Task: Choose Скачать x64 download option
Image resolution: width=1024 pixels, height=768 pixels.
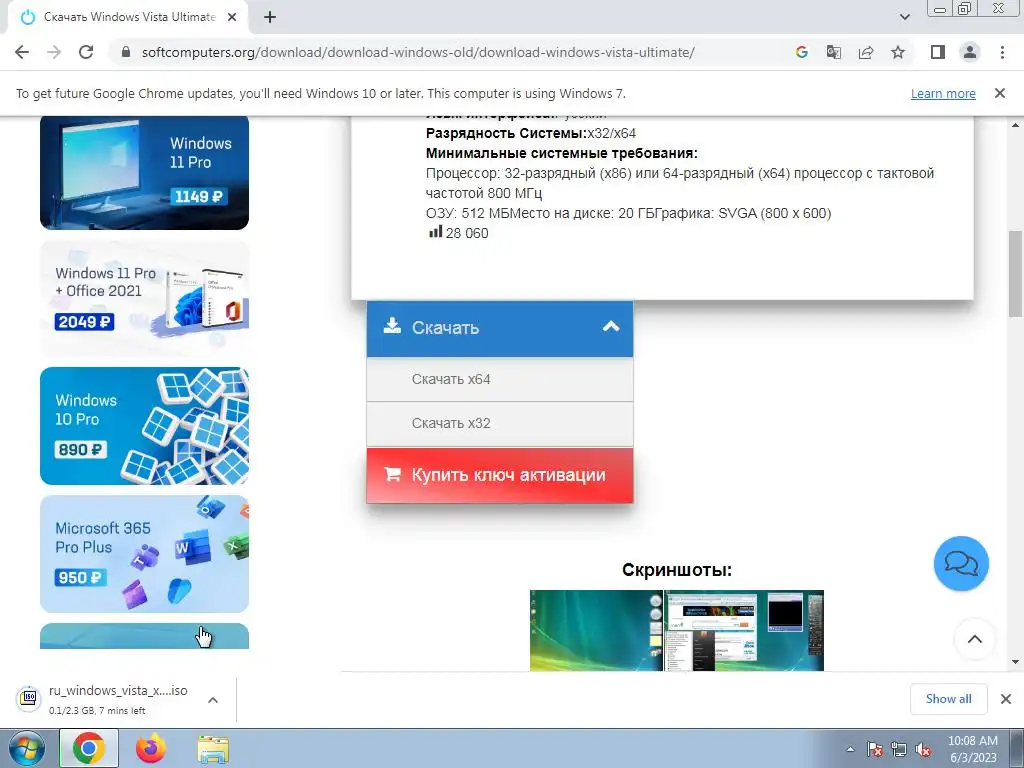Action: [500, 379]
